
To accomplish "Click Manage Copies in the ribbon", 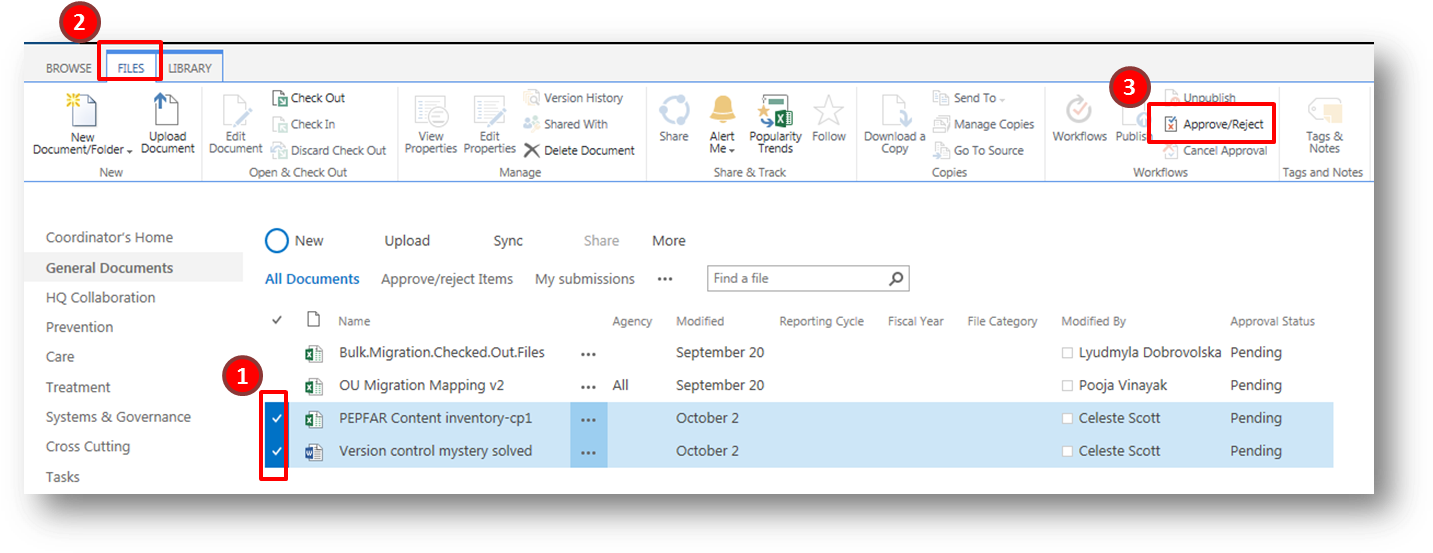I will coord(984,124).
